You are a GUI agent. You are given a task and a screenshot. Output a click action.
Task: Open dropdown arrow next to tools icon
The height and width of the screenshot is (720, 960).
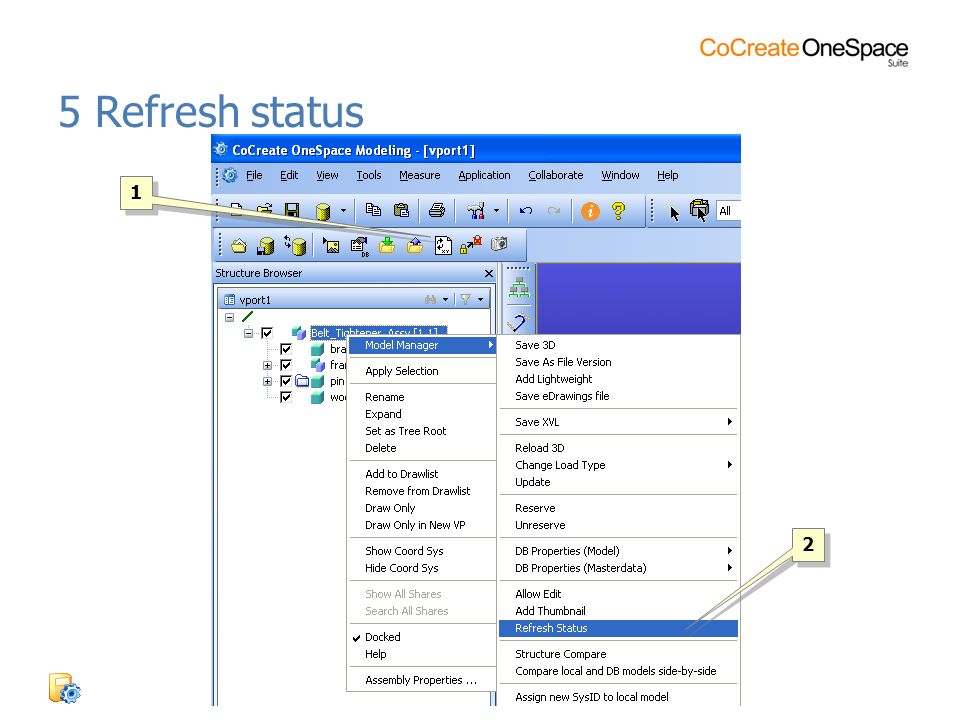[496, 211]
